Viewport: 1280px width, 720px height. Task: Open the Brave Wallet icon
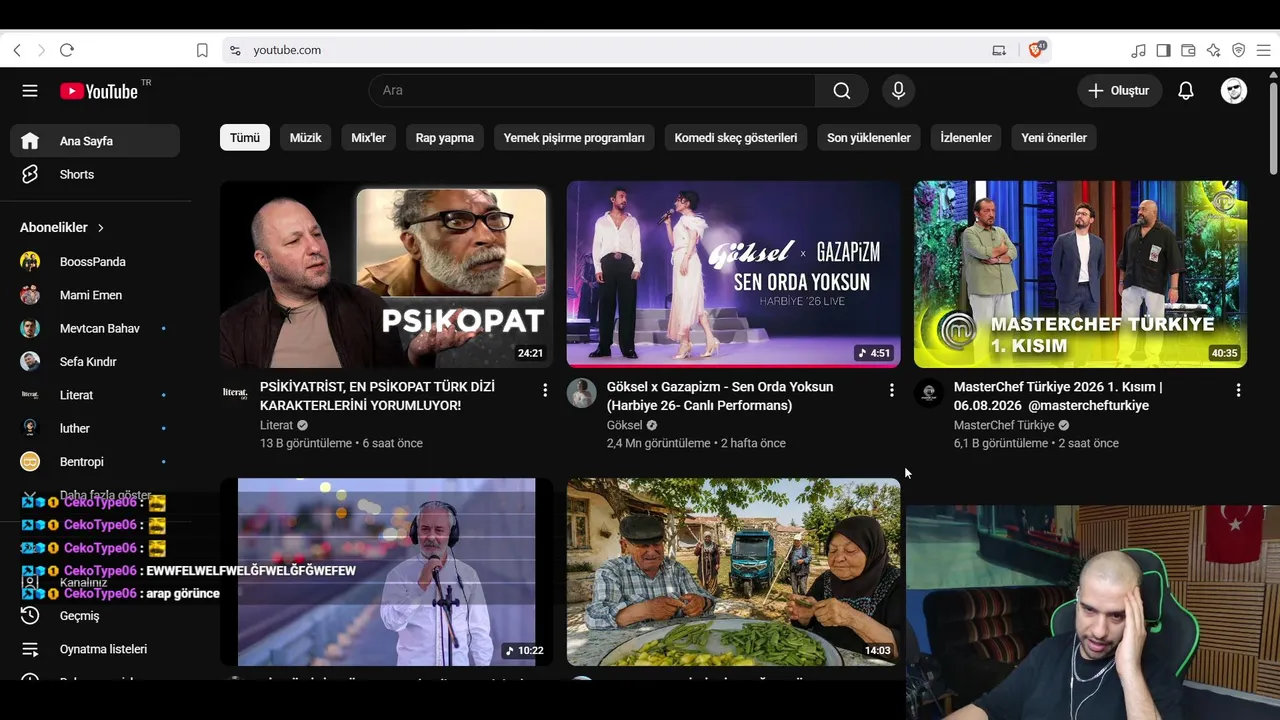pyautogui.click(x=1188, y=50)
